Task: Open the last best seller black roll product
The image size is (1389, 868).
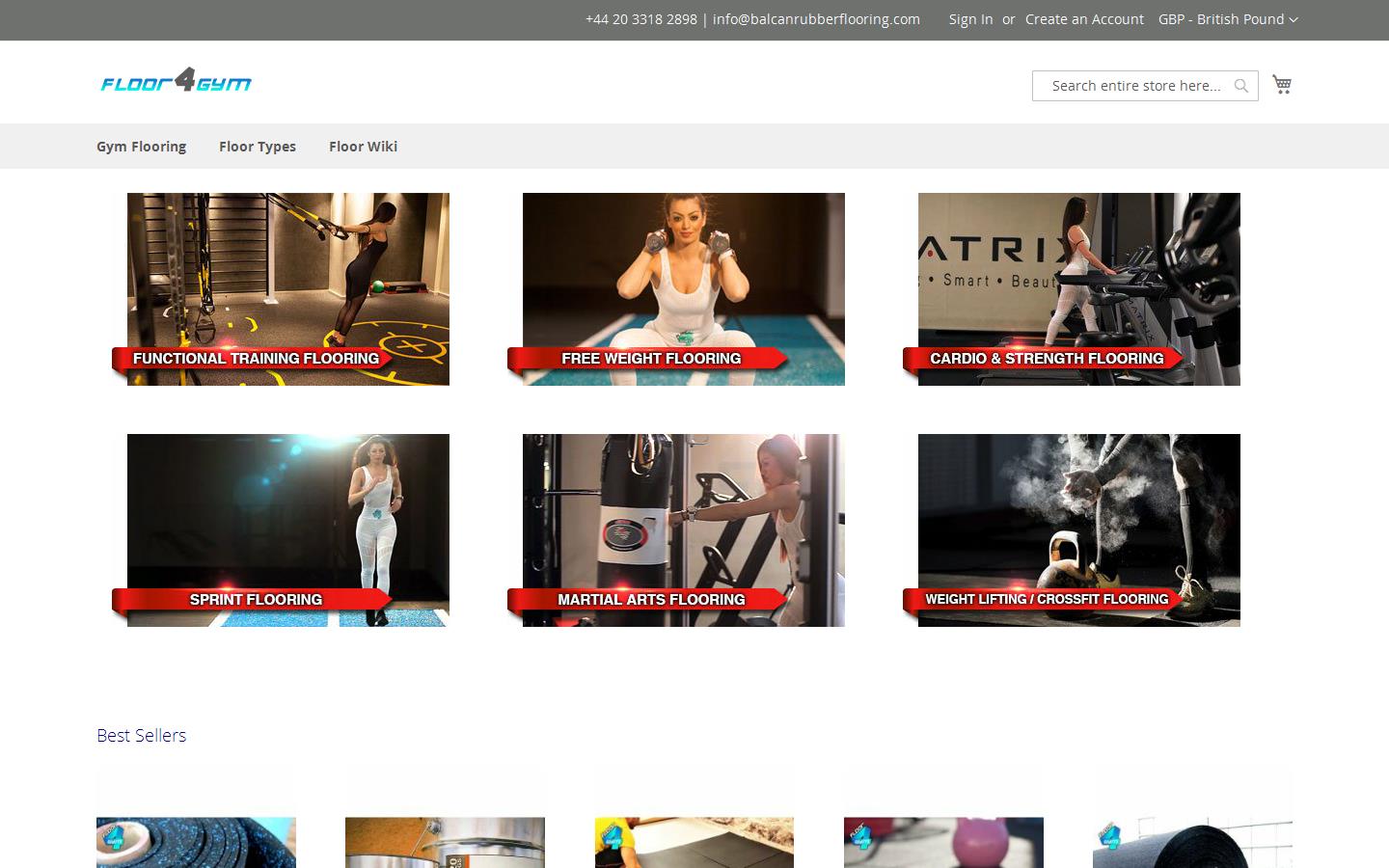Action: point(1192,842)
